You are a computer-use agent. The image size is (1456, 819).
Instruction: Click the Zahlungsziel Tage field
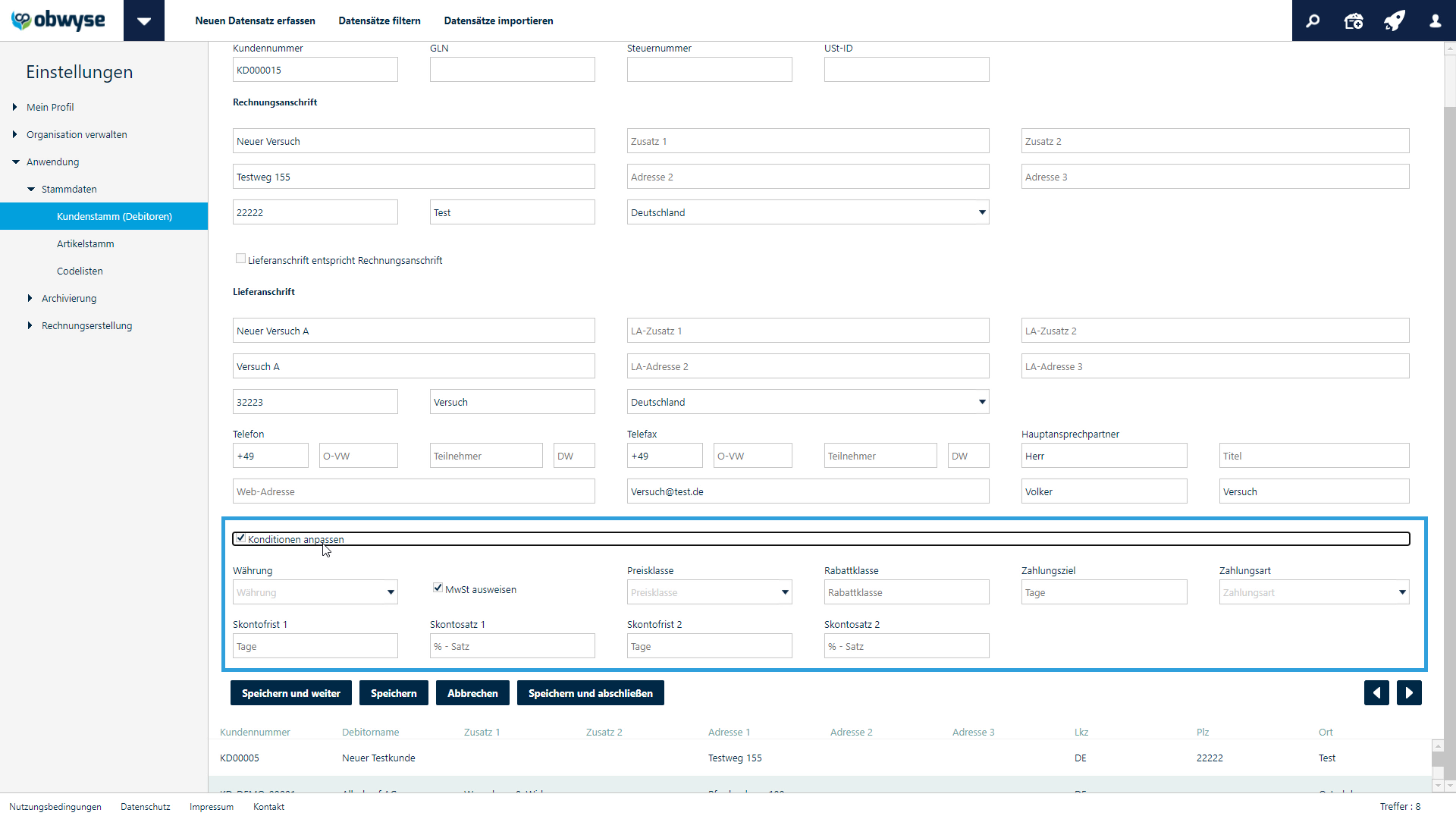click(x=1104, y=592)
